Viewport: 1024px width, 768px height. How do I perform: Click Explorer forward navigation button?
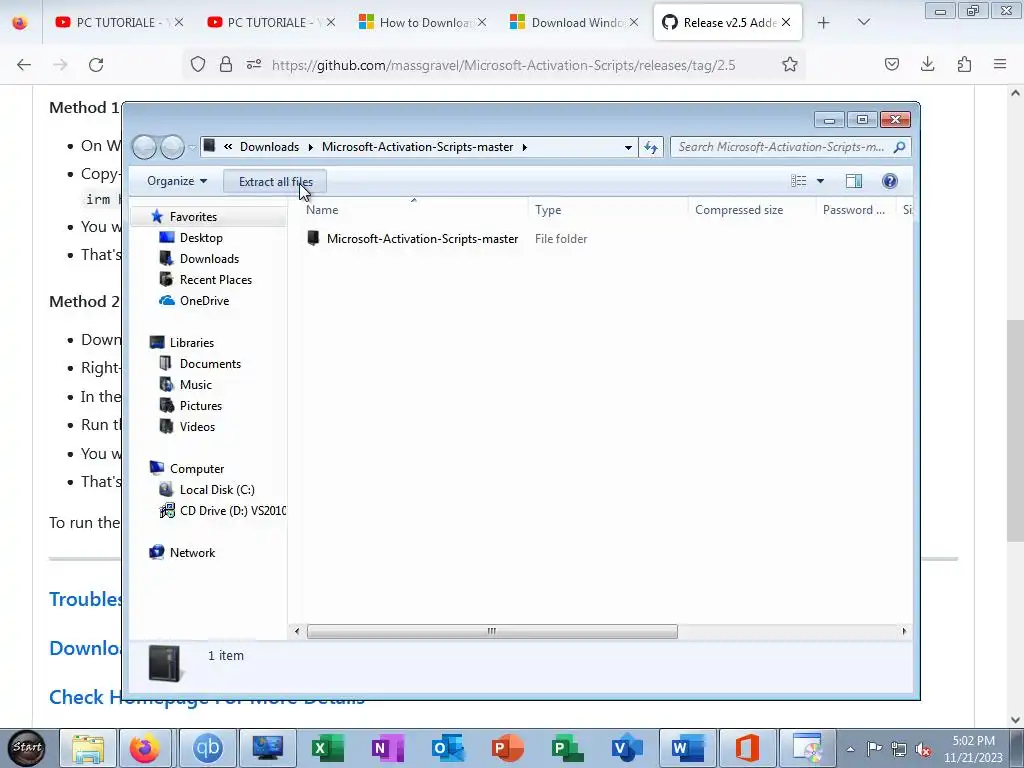[172, 147]
